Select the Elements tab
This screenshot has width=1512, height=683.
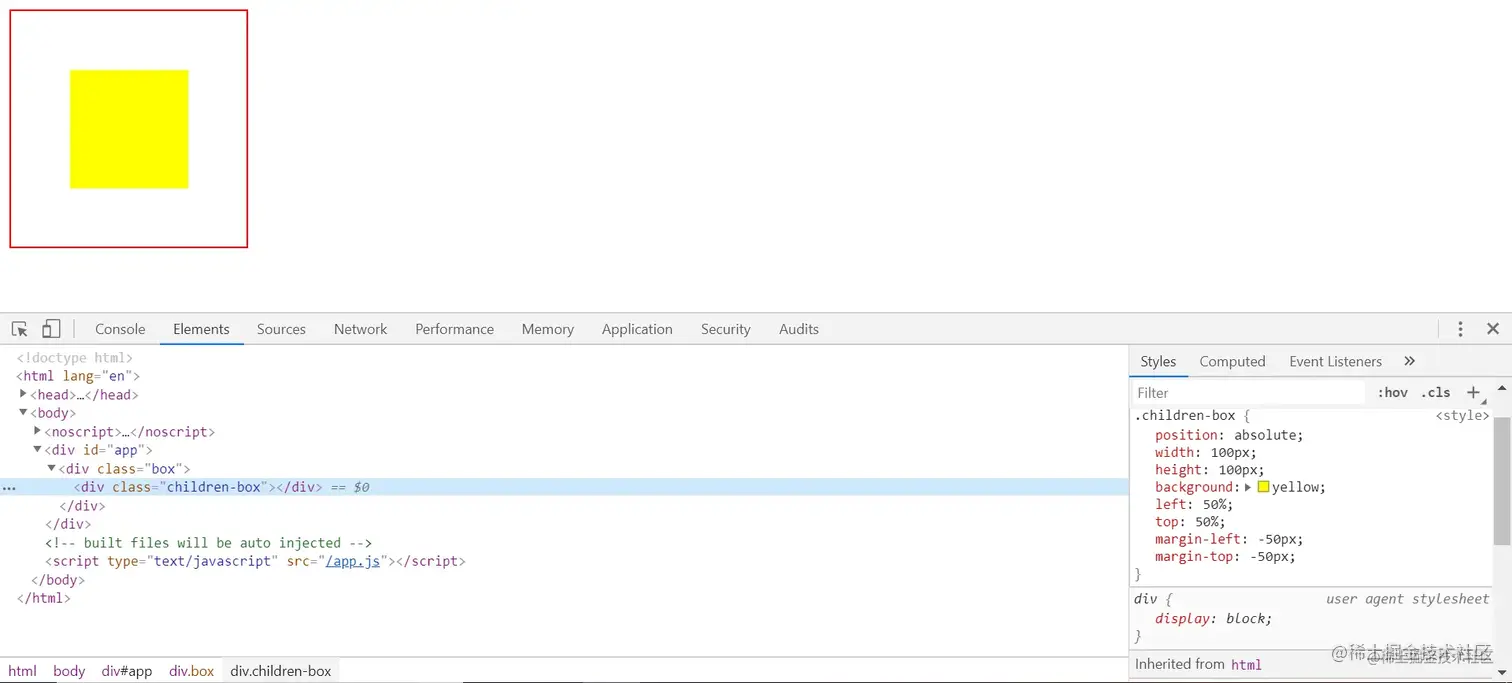(x=201, y=329)
